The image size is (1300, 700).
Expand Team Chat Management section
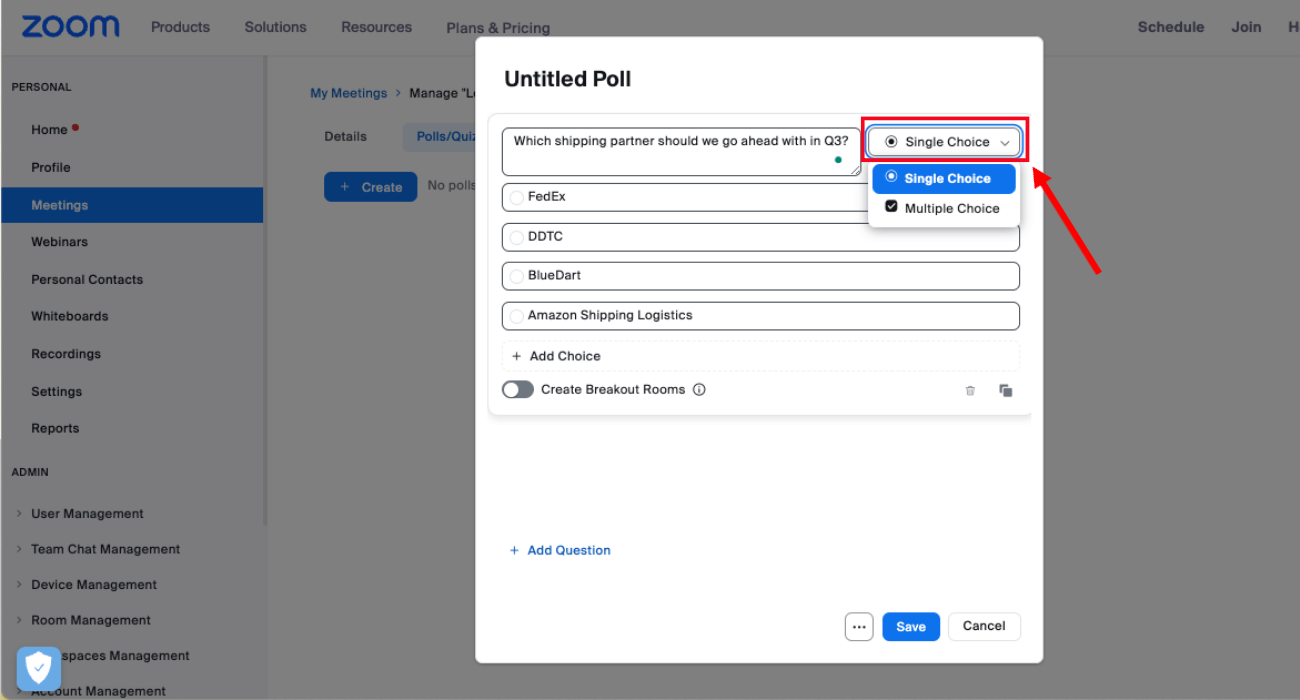[105, 549]
